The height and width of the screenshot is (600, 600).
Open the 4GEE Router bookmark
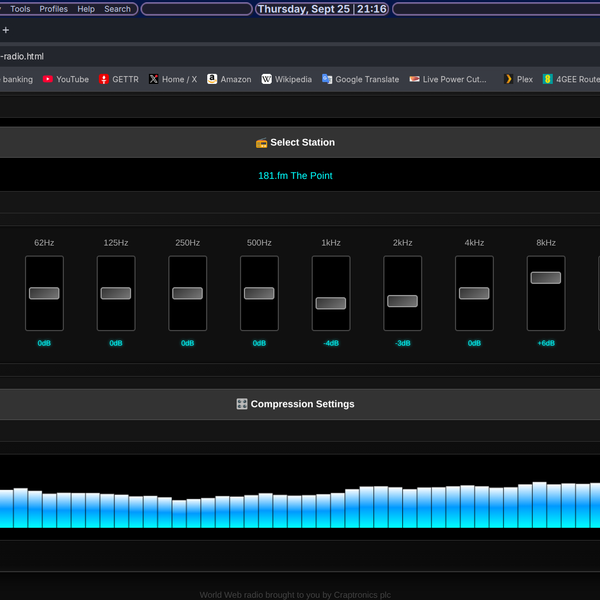click(x=571, y=79)
